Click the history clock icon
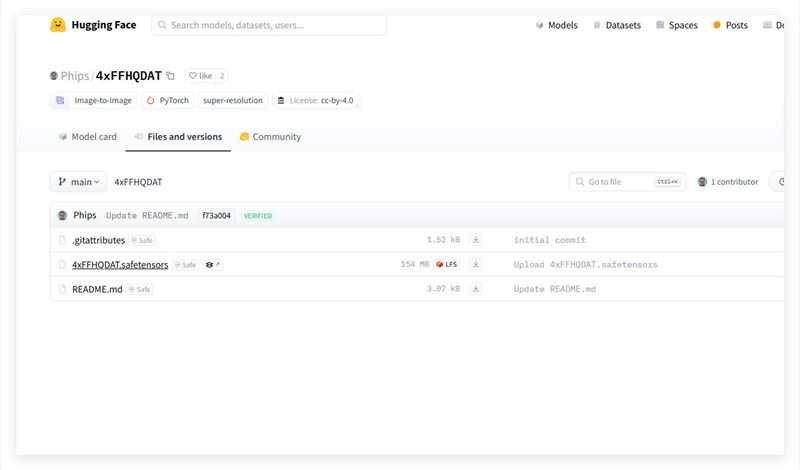The height and width of the screenshot is (470, 800). tap(782, 182)
